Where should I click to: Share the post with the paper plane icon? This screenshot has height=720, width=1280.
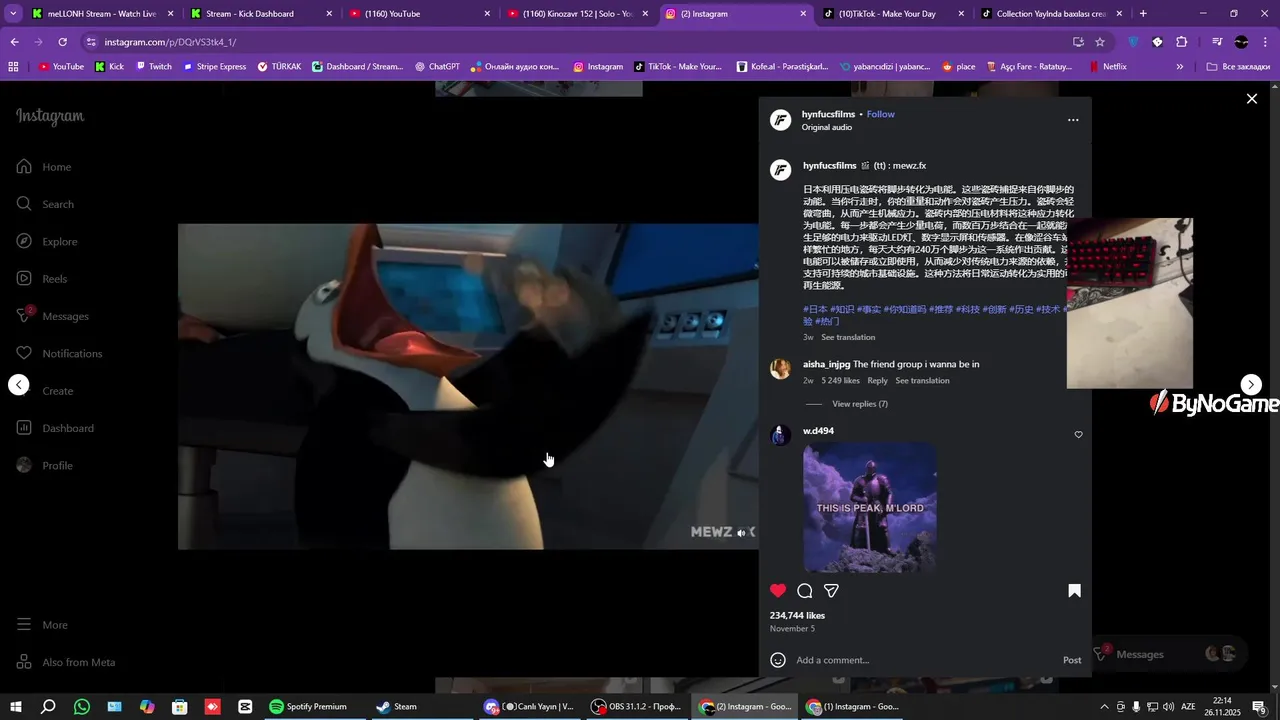tap(831, 591)
